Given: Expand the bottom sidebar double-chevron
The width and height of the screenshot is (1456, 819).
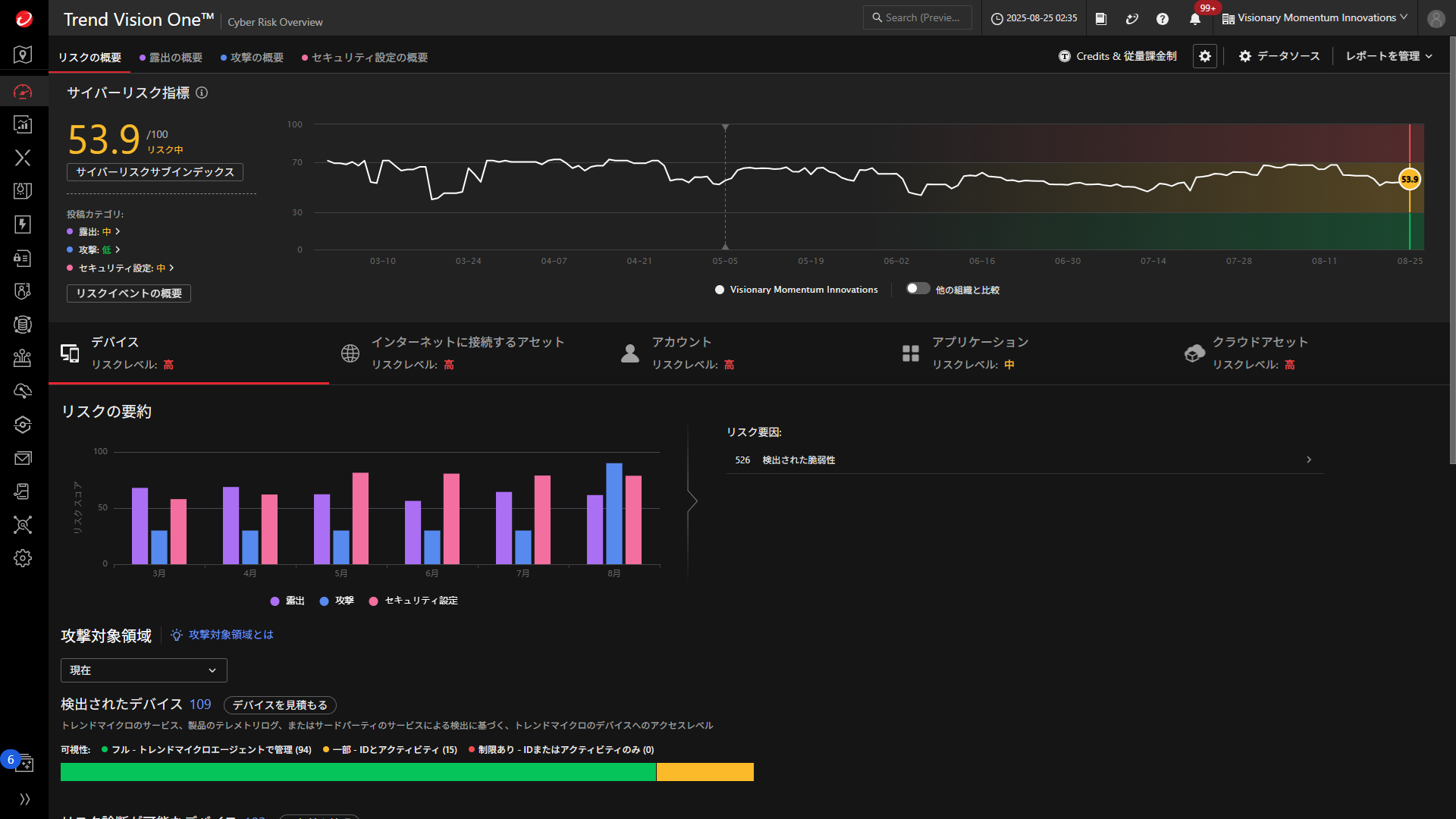Looking at the screenshot, I should pos(24,799).
